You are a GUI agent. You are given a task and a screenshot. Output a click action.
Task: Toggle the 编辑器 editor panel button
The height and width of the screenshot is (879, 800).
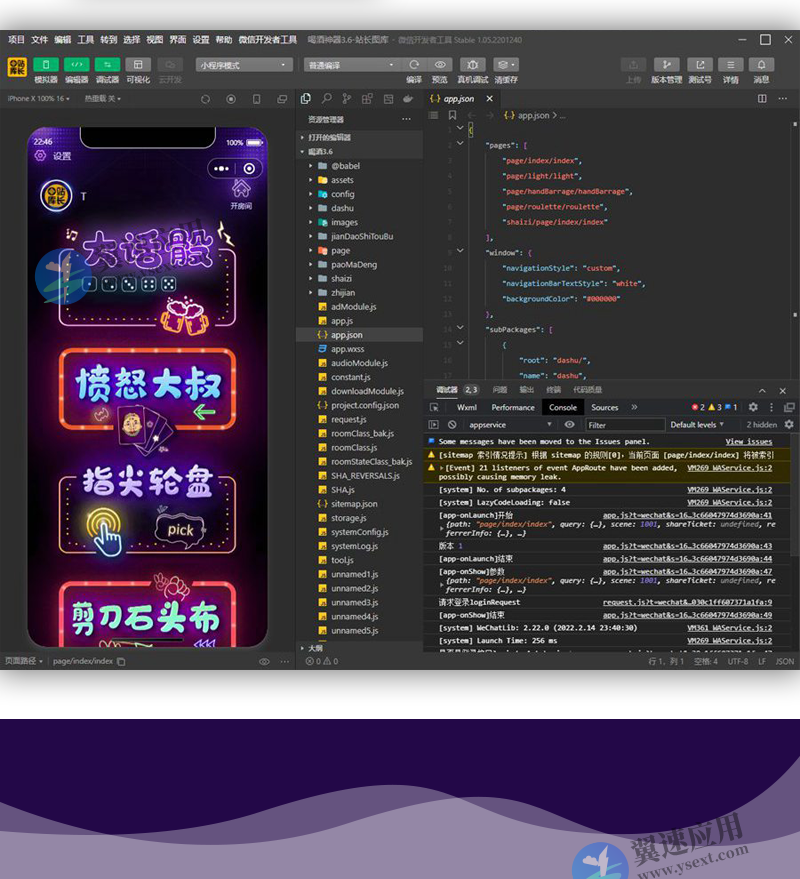pos(77,65)
